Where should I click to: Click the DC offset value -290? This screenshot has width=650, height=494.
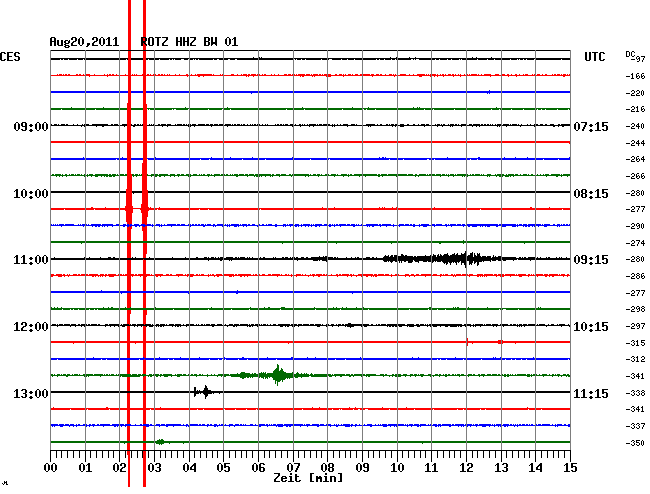coord(635,226)
